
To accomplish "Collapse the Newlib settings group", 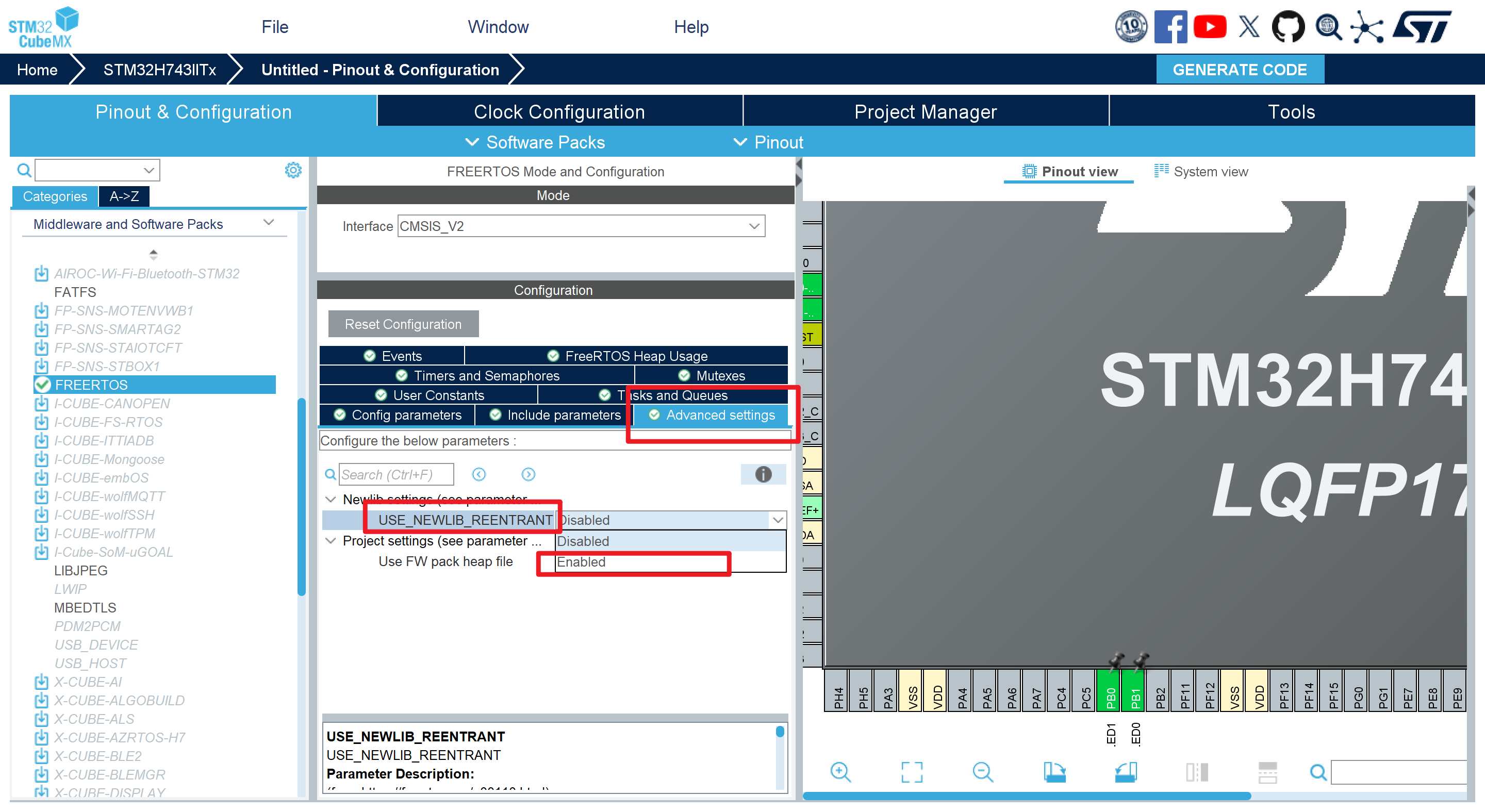I will point(331,499).
